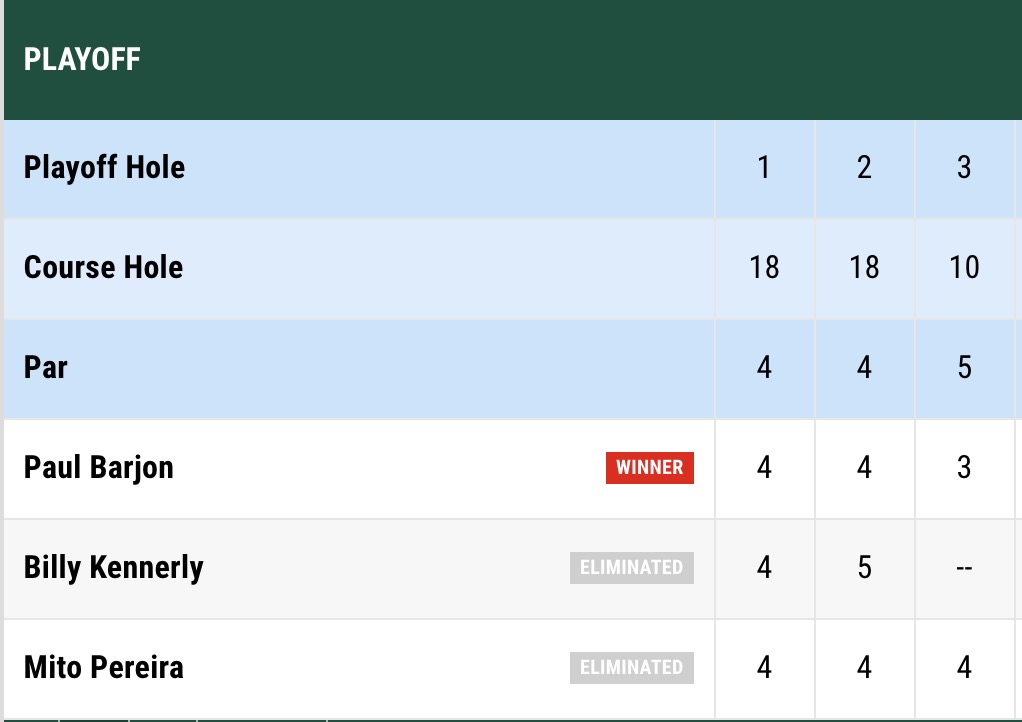
Task: Select the Playoff Hole row label
Action: pyautogui.click(x=104, y=167)
